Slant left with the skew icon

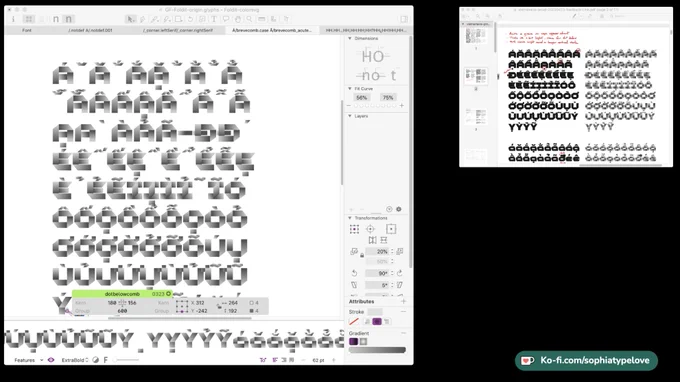pos(354,285)
